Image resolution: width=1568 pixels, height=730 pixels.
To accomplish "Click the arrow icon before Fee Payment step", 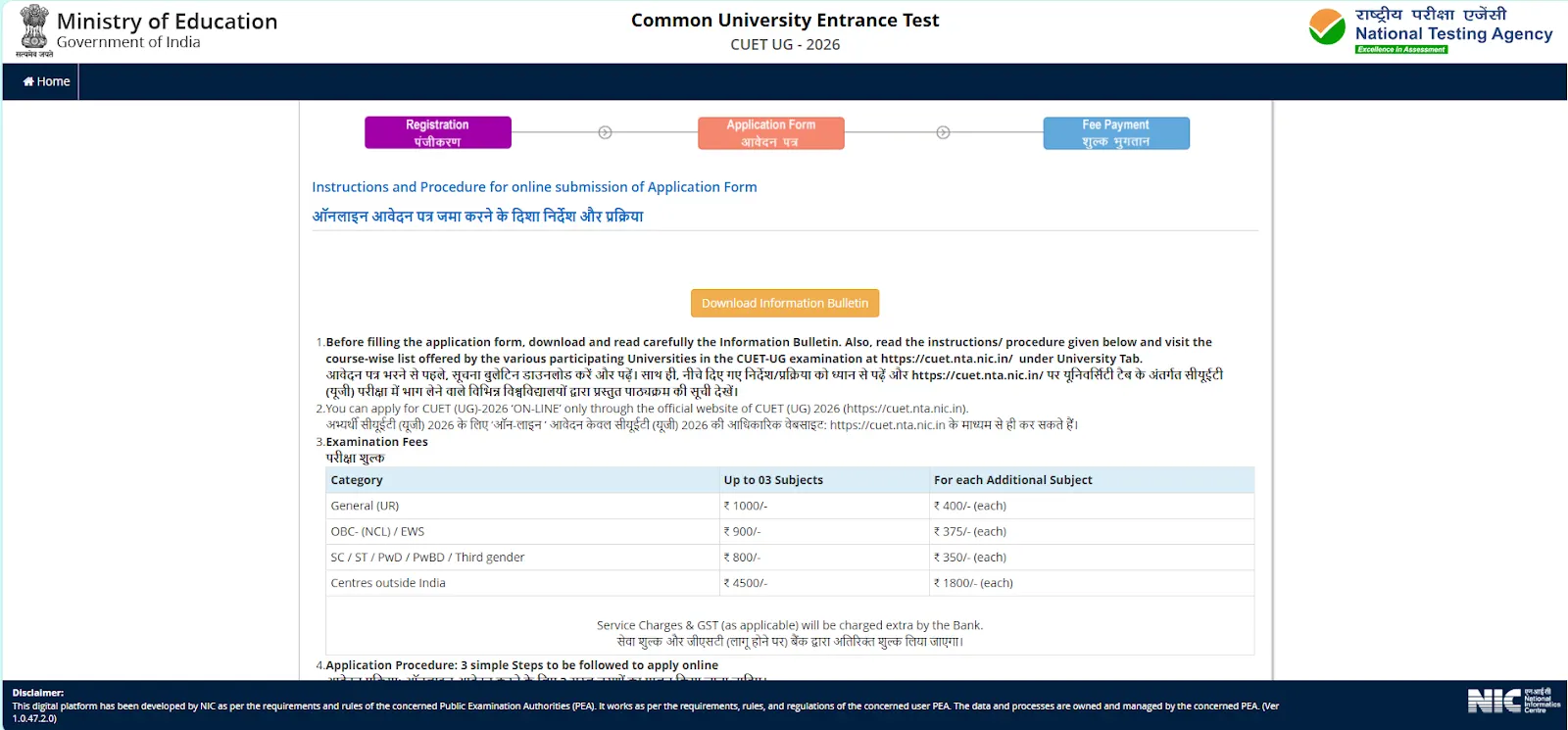I will click(943, 132).
